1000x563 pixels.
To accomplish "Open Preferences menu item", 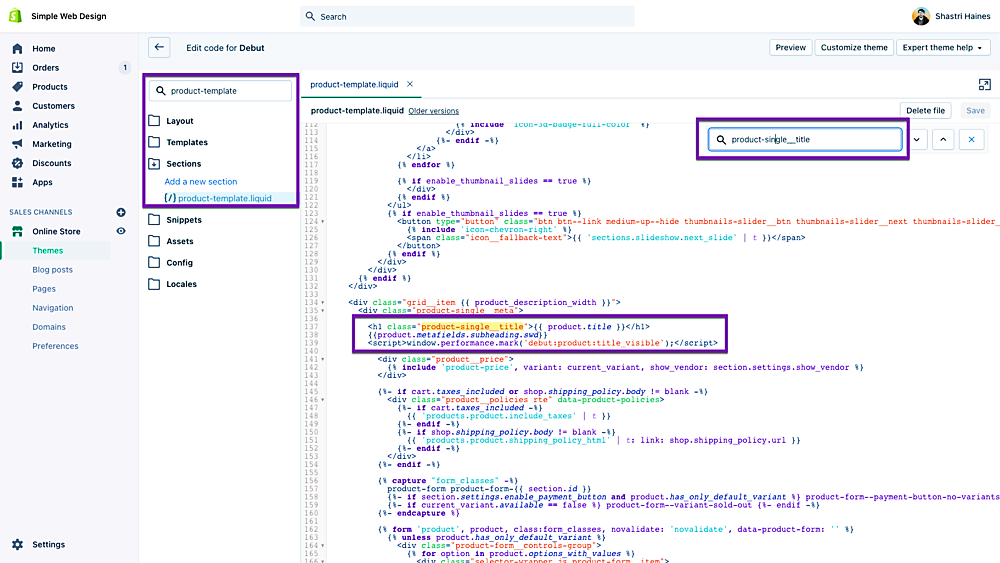I will pos(55,346).
